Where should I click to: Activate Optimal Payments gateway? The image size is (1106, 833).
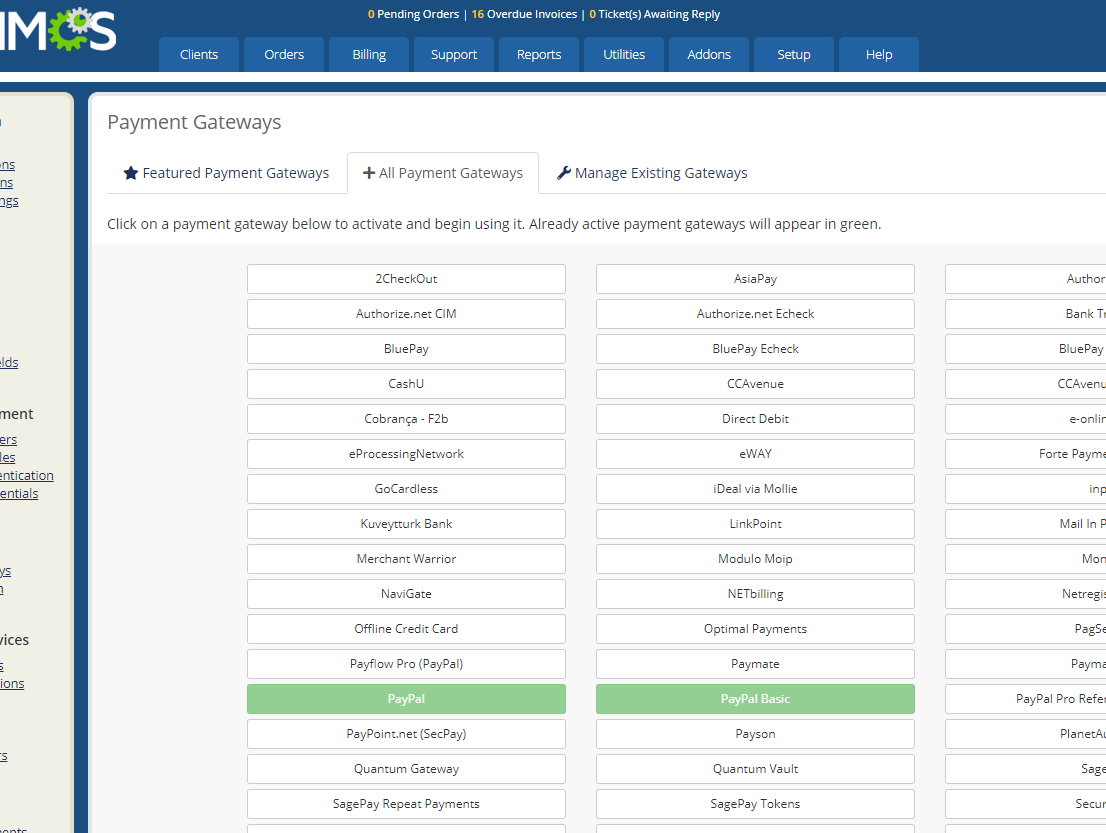pyautogui.click(x=755, y=629)
